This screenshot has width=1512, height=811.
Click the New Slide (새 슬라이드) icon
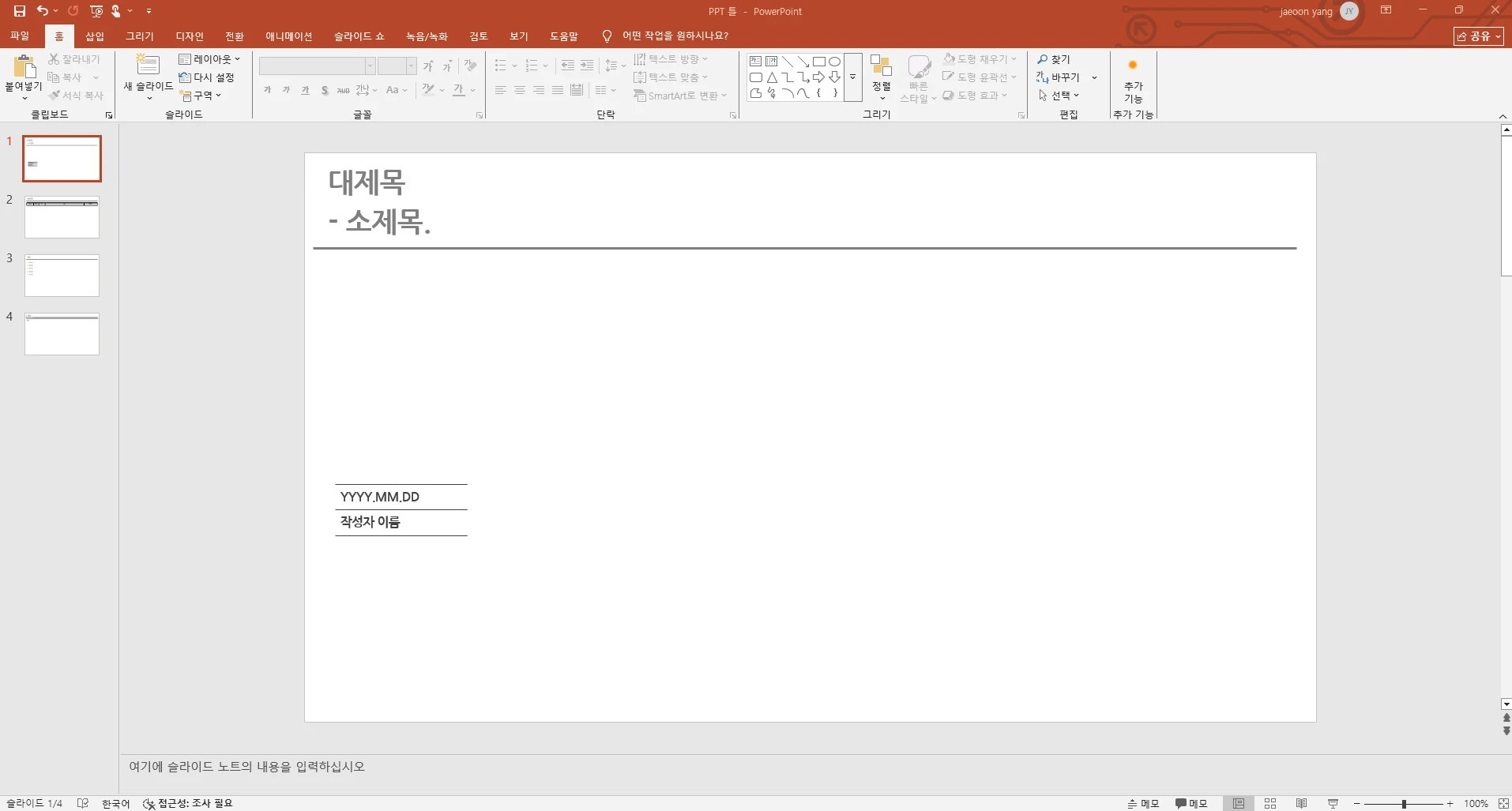tap(148, 65)
